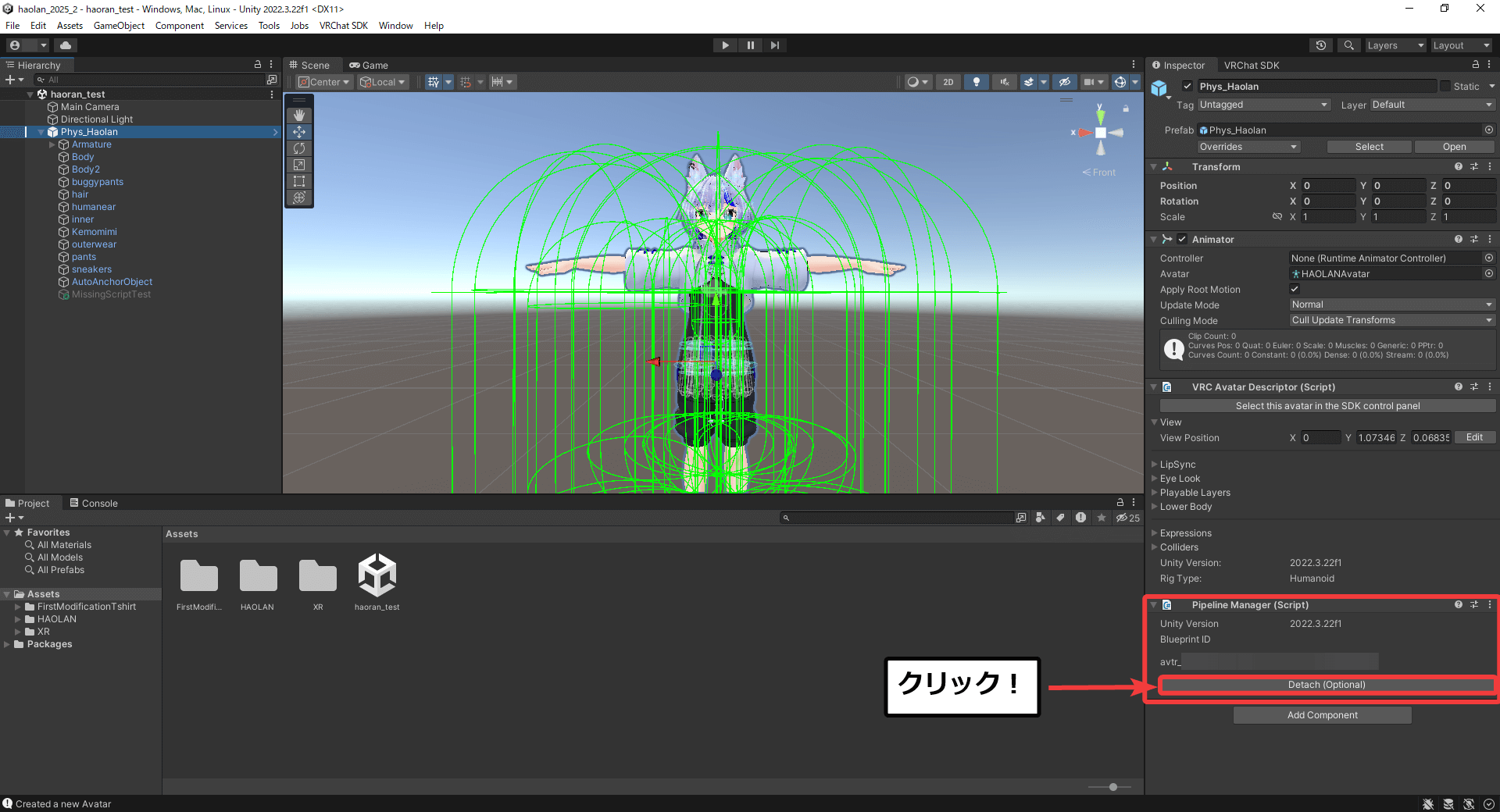
Task: Toggle 2D view mode
Action: point(948,82)
